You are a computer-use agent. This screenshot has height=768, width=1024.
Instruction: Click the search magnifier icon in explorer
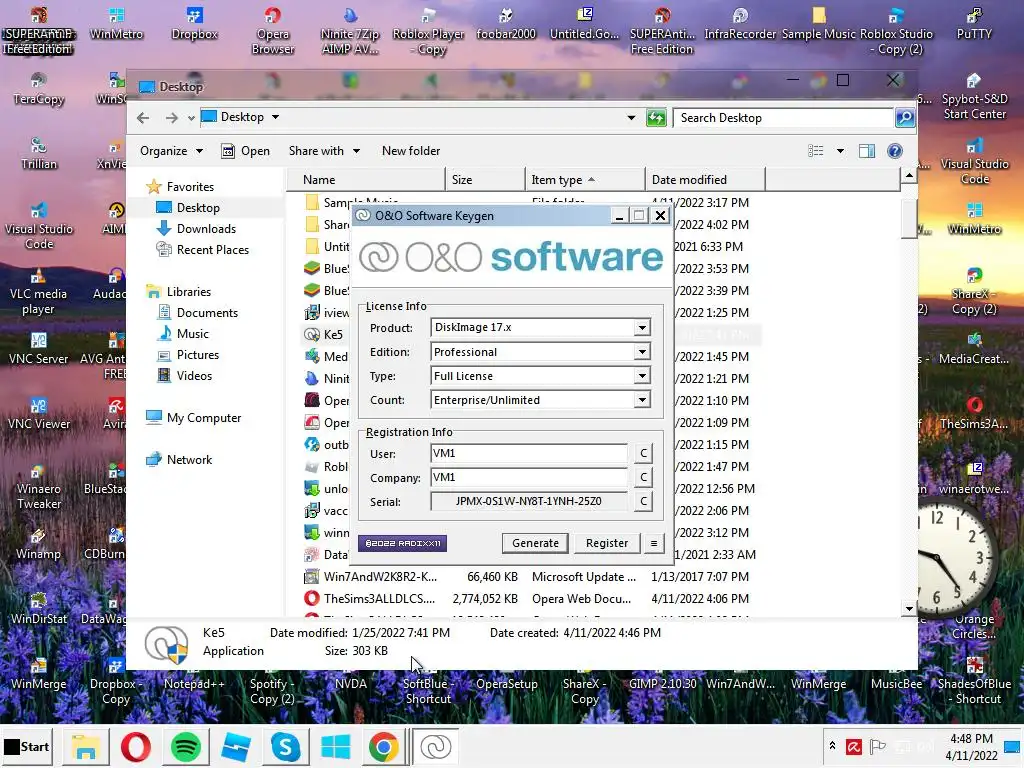(904, 118)
